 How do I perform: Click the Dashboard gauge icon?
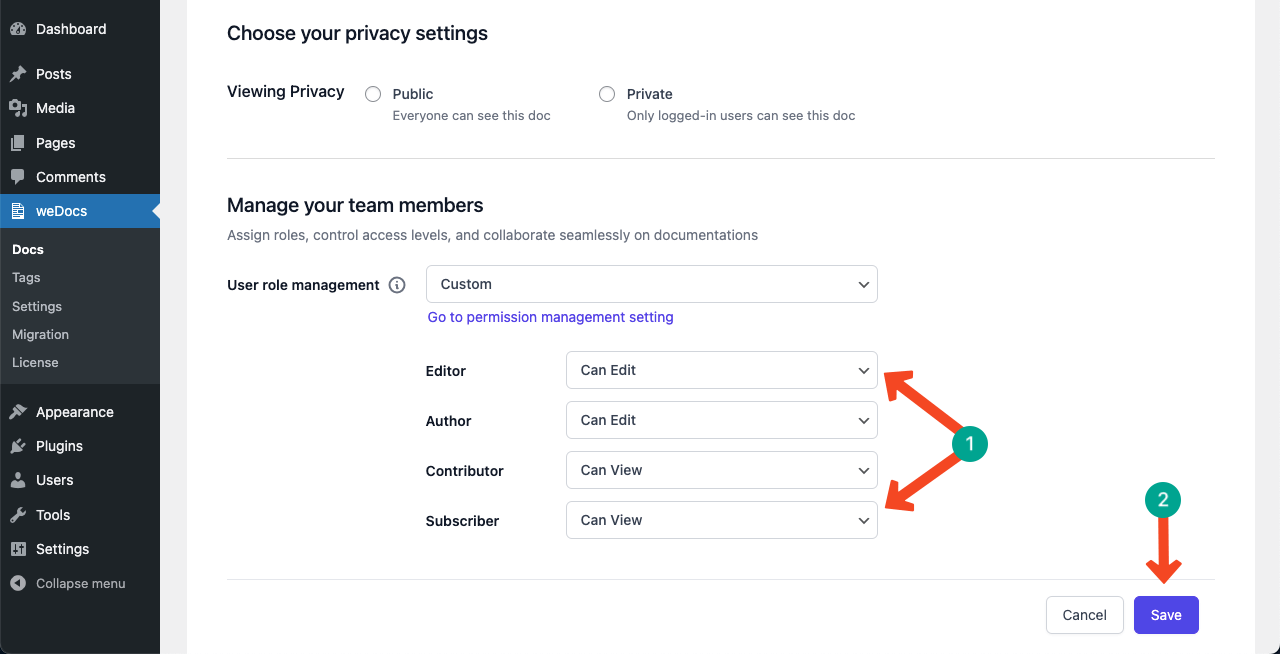(x=18, y=29)
